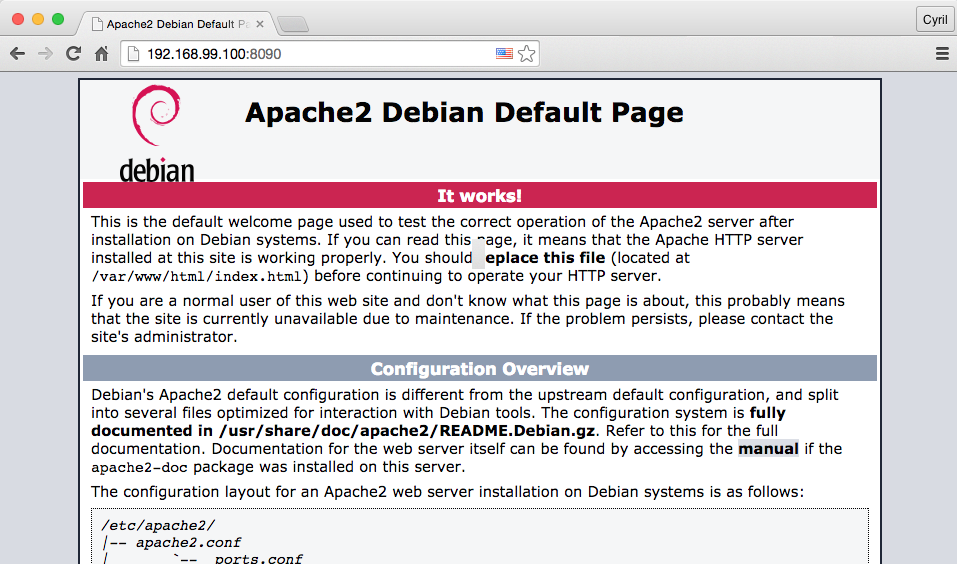This screenshot has width=957, height=564.
Task: Click the 'Configuration Overview' section header
Action: click(x=480, y=369)
